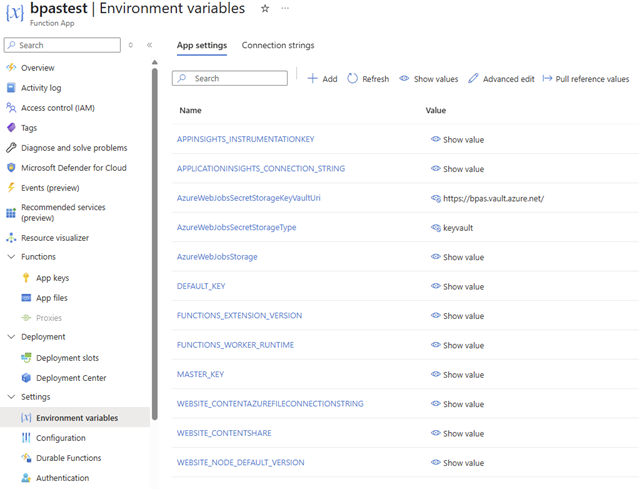
Task: Show value for APPINSIGHTS_INSTRUMENTATIONKEY
Action: (457, 139)
